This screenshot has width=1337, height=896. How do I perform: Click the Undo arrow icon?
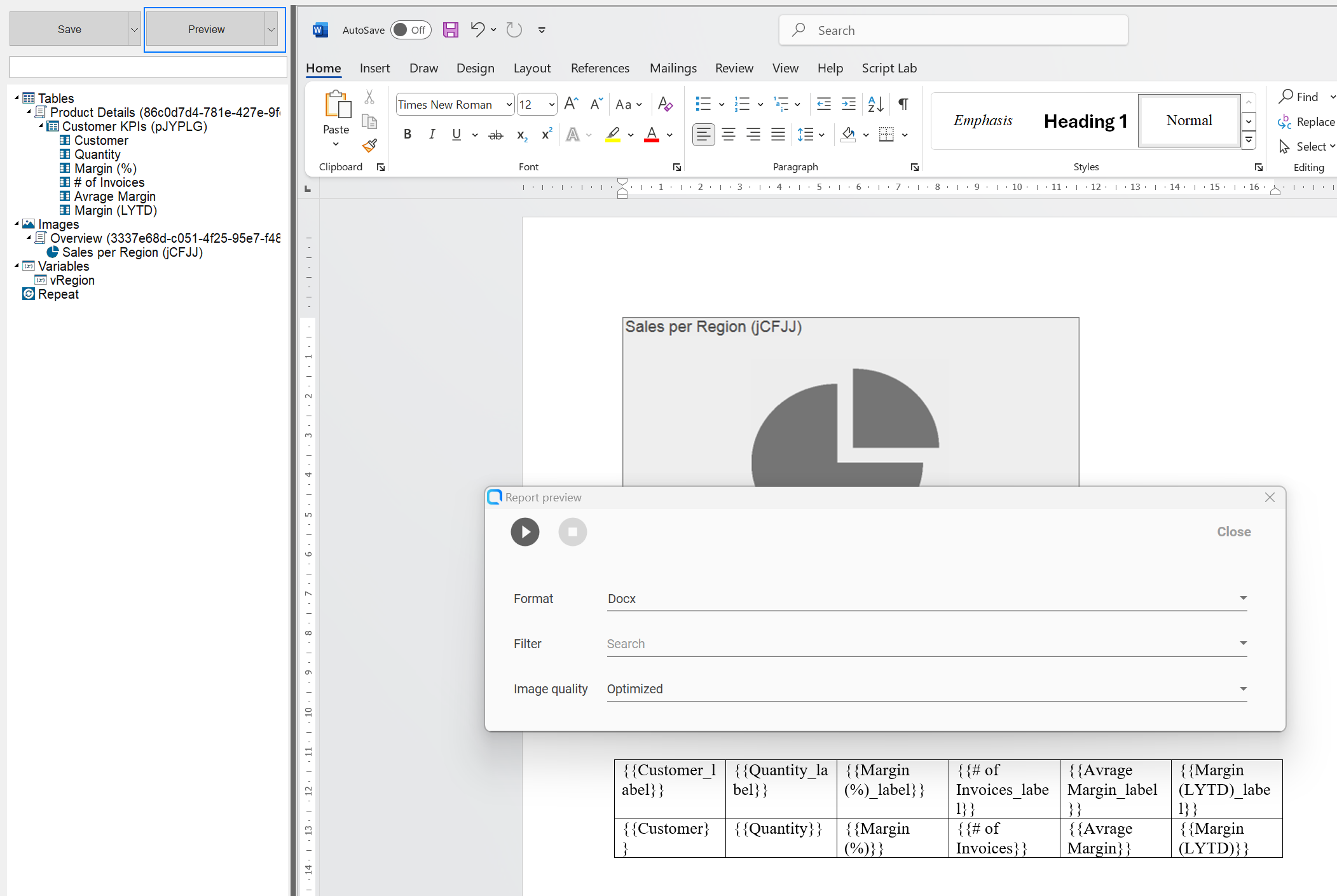point(477,29)
